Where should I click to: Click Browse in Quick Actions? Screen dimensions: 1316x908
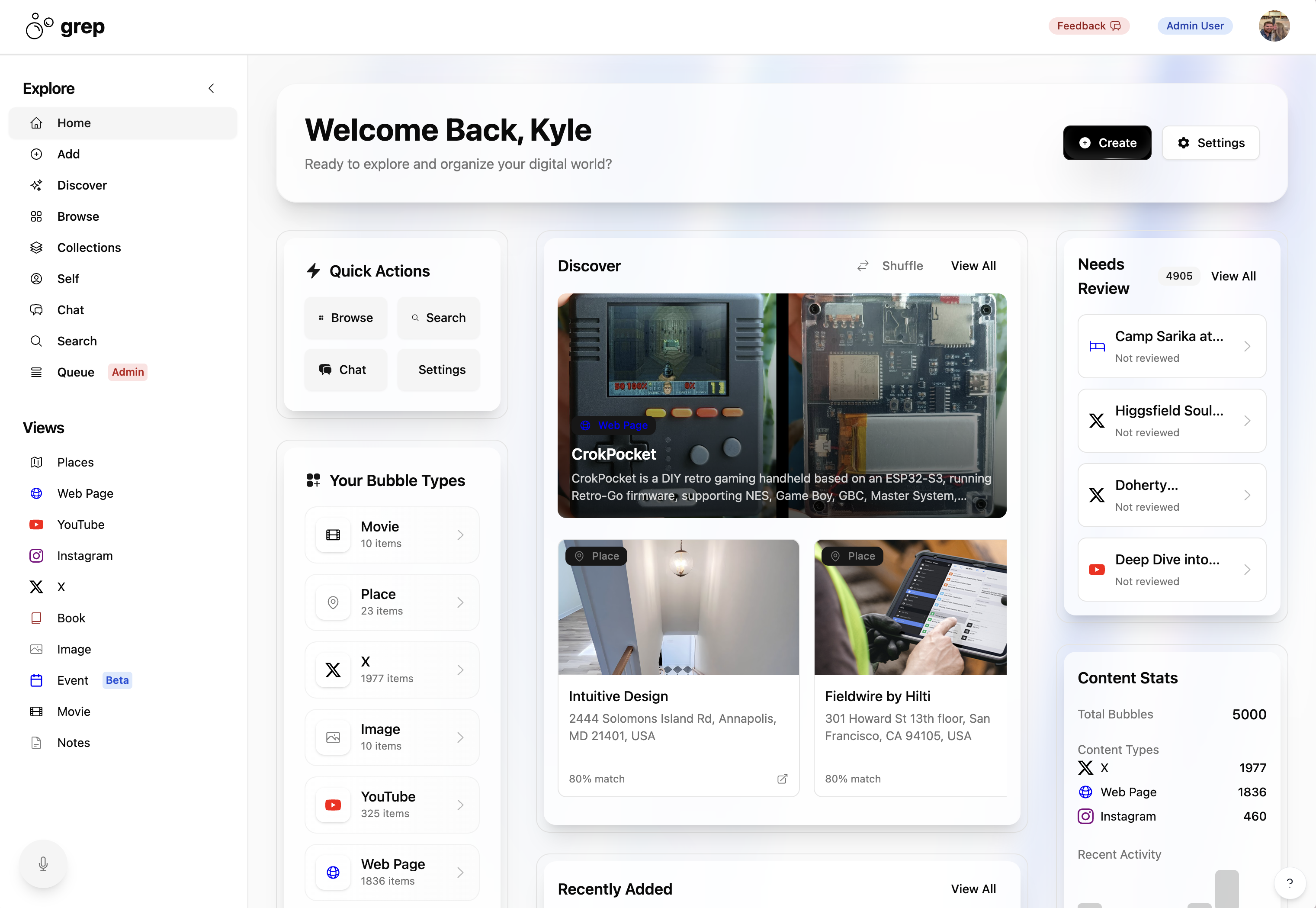point(346,318)
